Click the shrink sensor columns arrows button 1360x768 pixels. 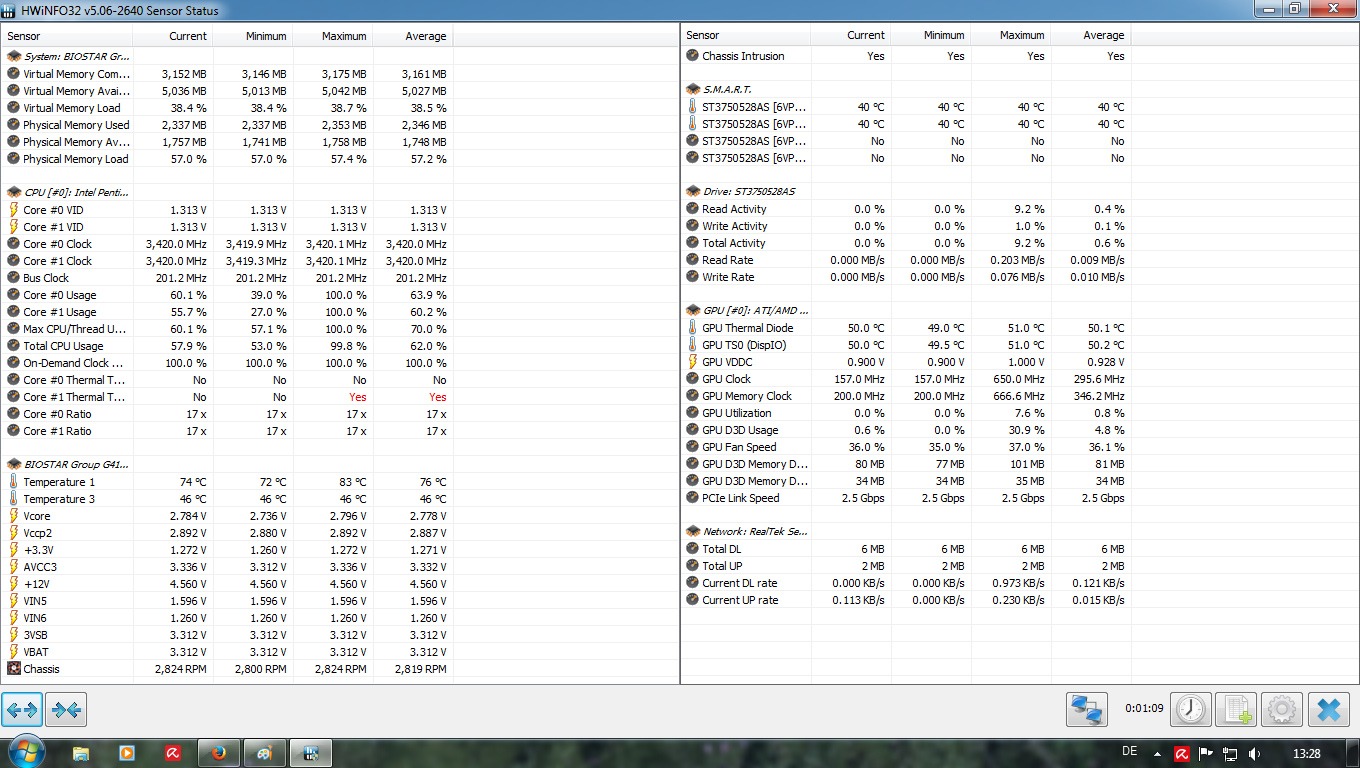pos(66,710)
